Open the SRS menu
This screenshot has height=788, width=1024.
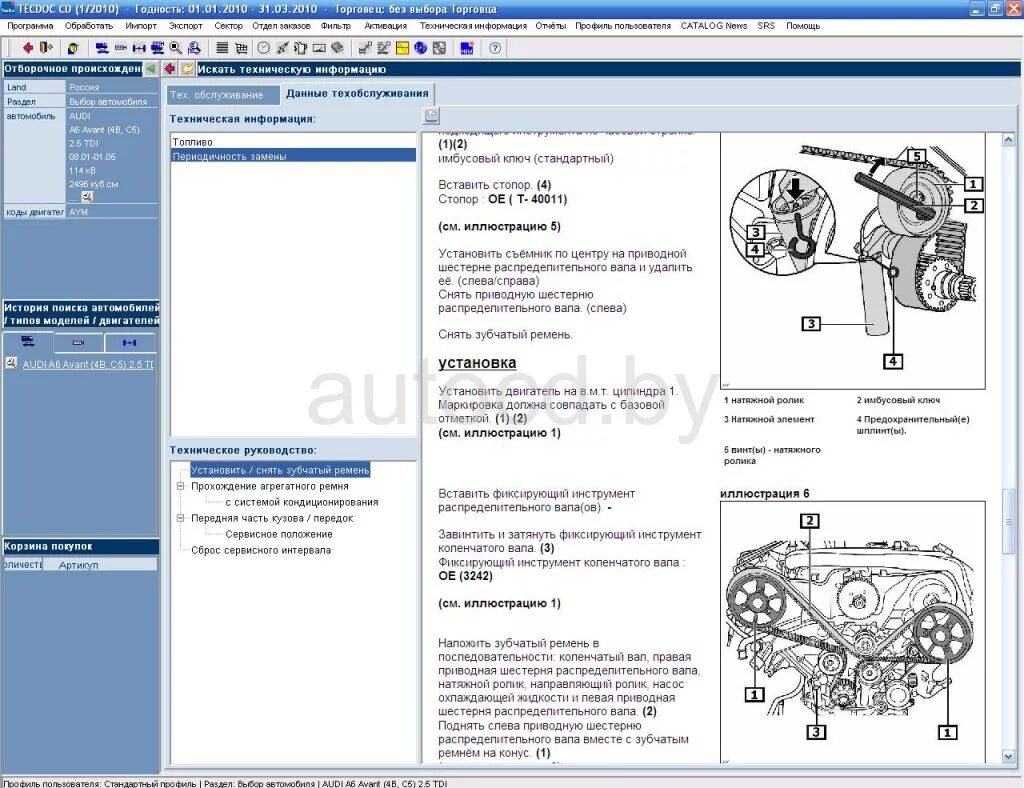(x=766, y=26)
